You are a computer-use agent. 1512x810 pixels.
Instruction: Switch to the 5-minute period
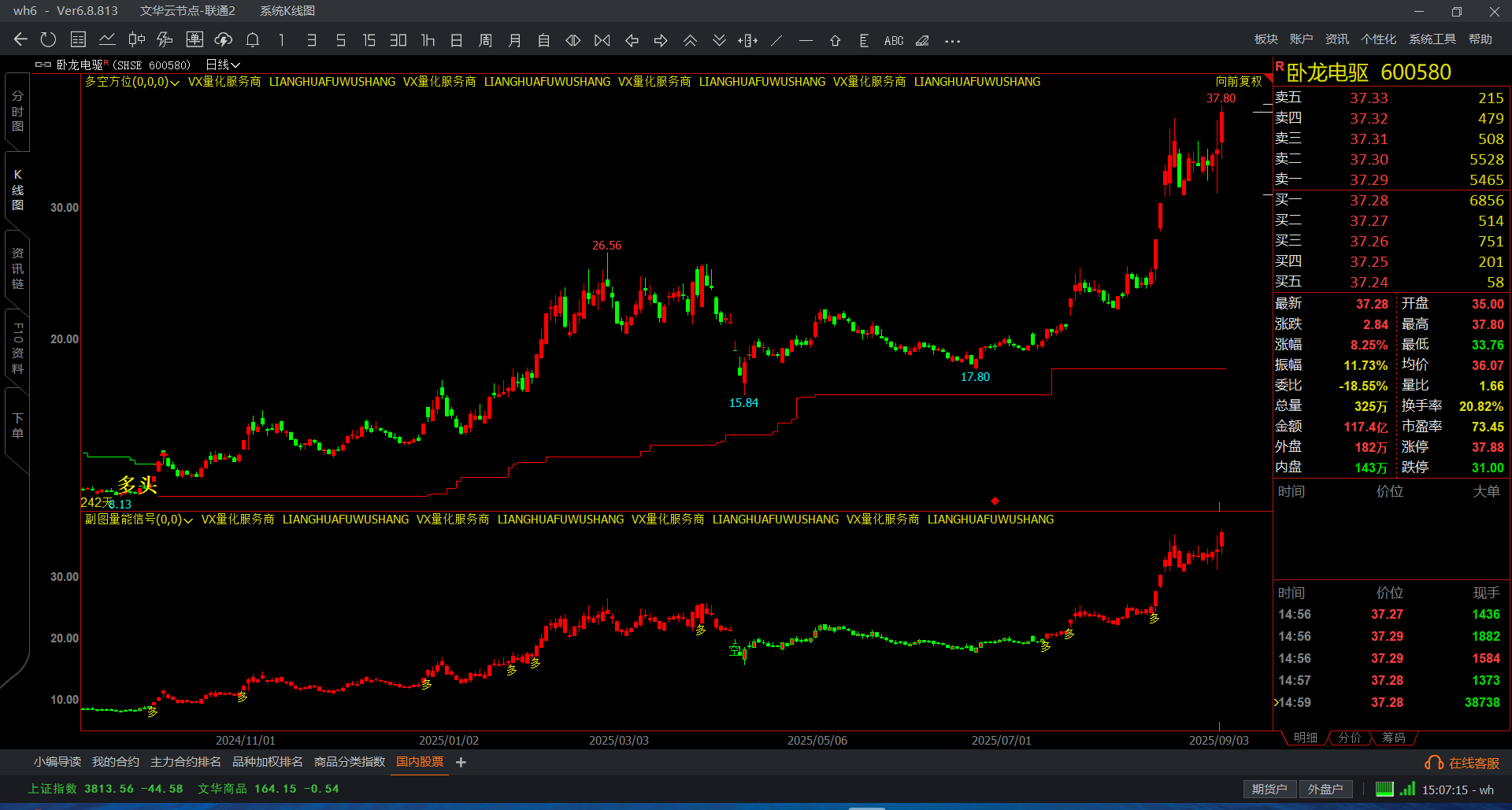point(341,40)
